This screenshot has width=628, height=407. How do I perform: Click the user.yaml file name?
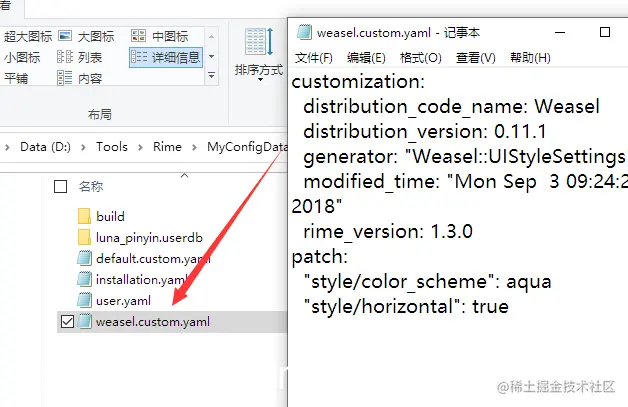point(123,300)
